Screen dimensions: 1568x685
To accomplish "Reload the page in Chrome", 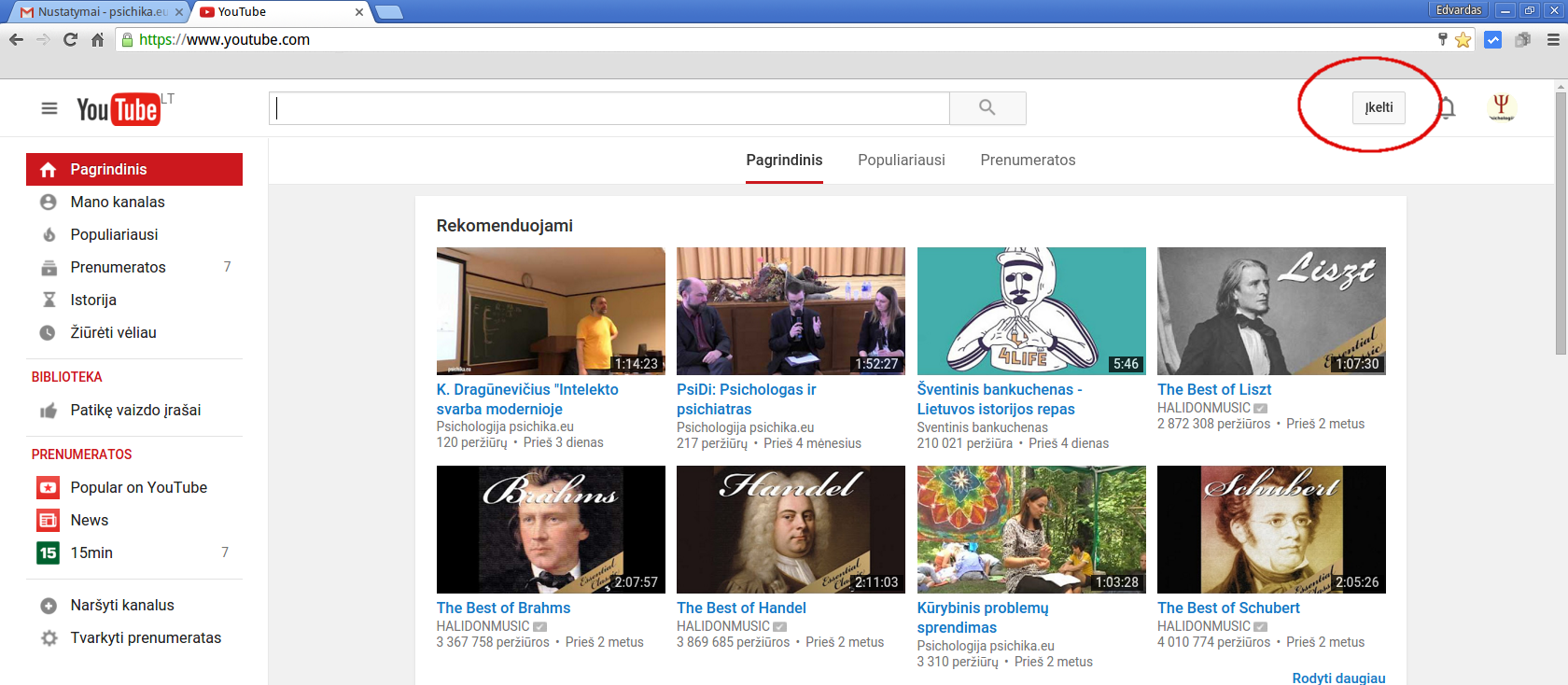I will (70, 39).
